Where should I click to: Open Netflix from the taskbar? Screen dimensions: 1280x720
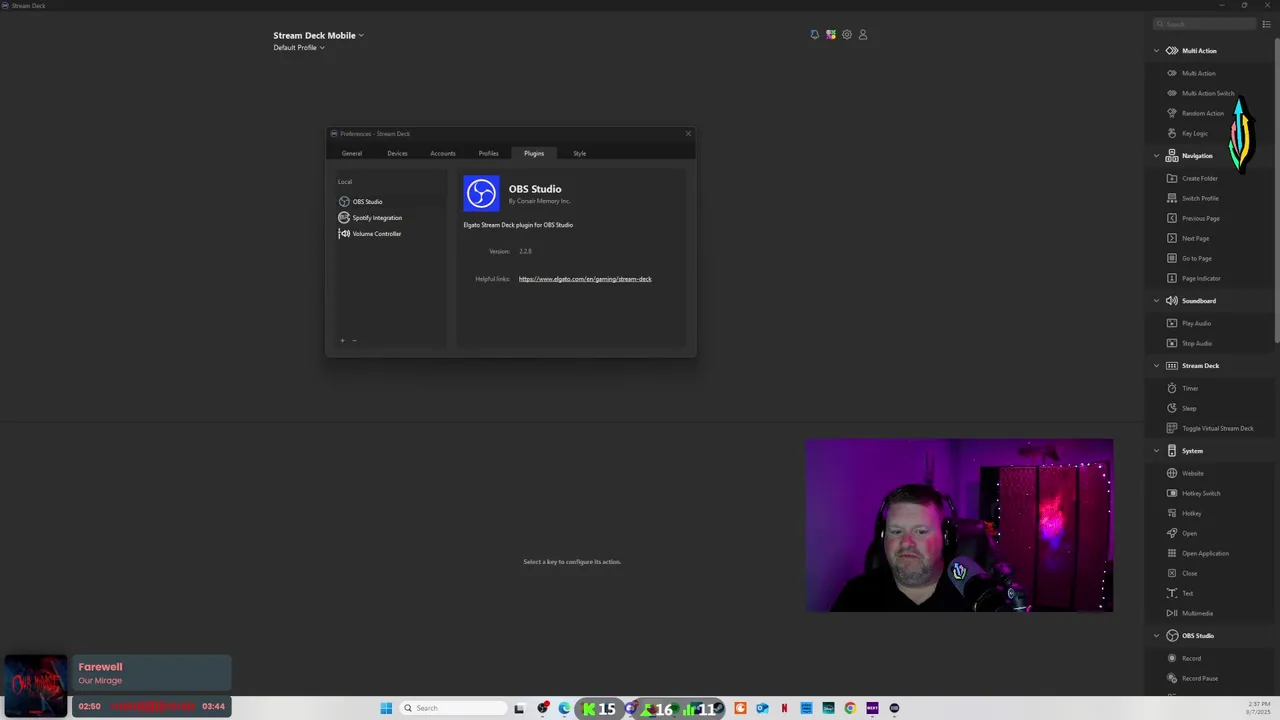click(784, 709)
